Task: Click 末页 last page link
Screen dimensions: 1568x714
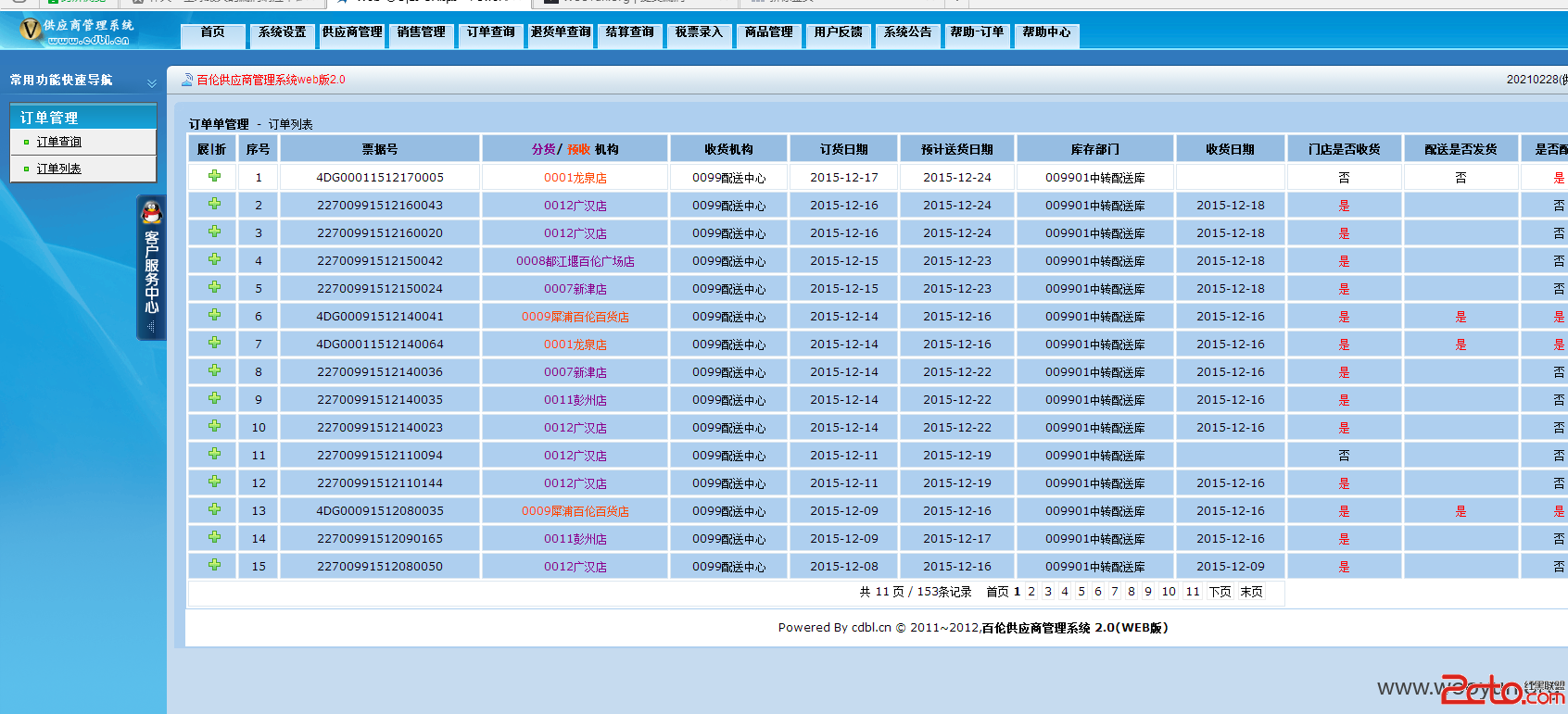Action: click(1251, 592)
